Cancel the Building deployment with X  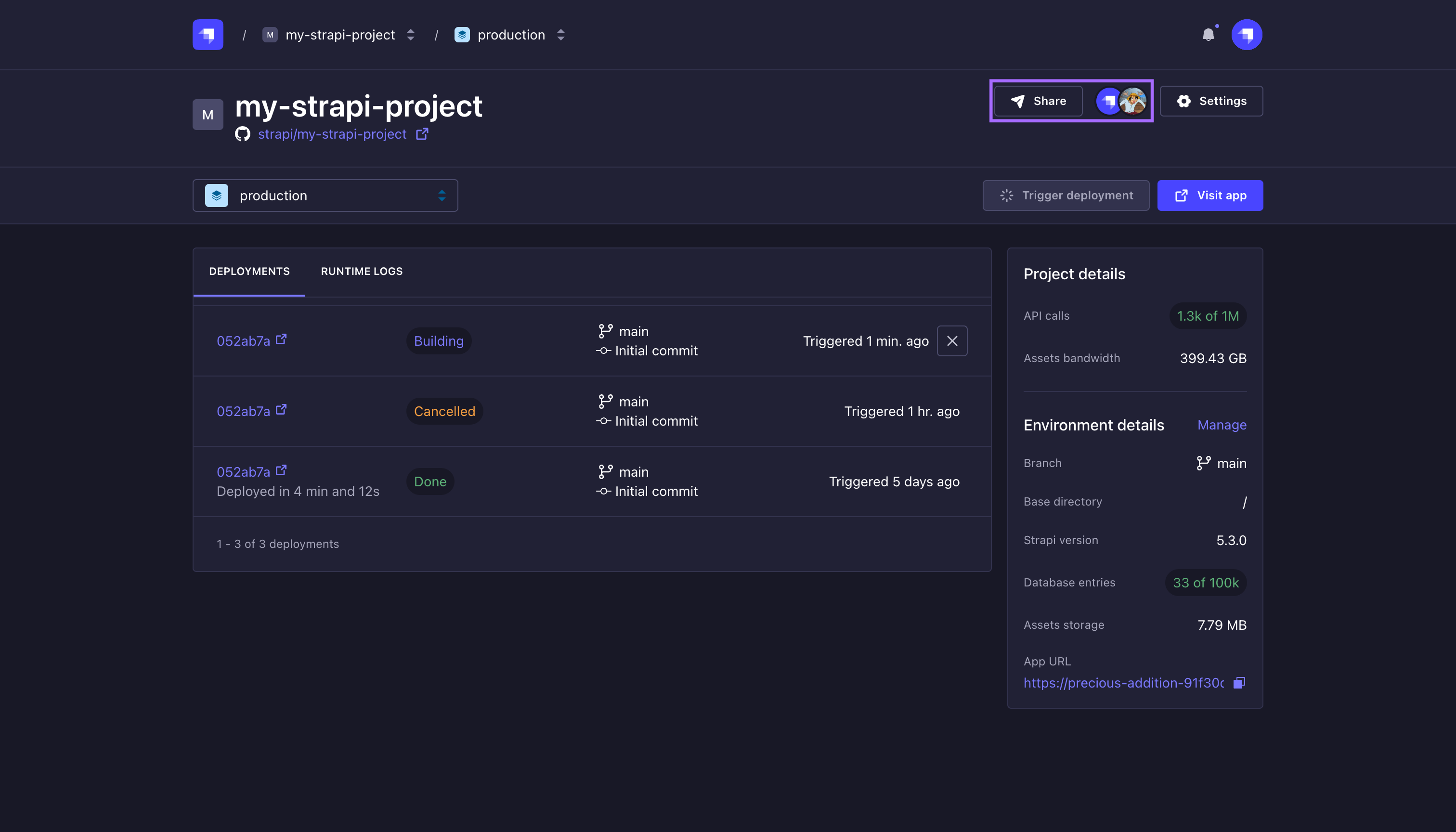point(952,341)
